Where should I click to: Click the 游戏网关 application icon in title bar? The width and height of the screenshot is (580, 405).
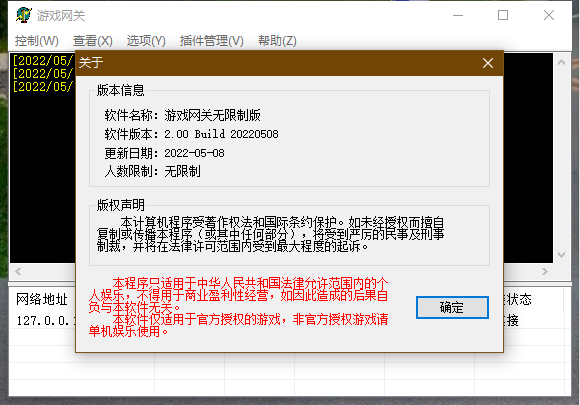[x=24, y=15]
